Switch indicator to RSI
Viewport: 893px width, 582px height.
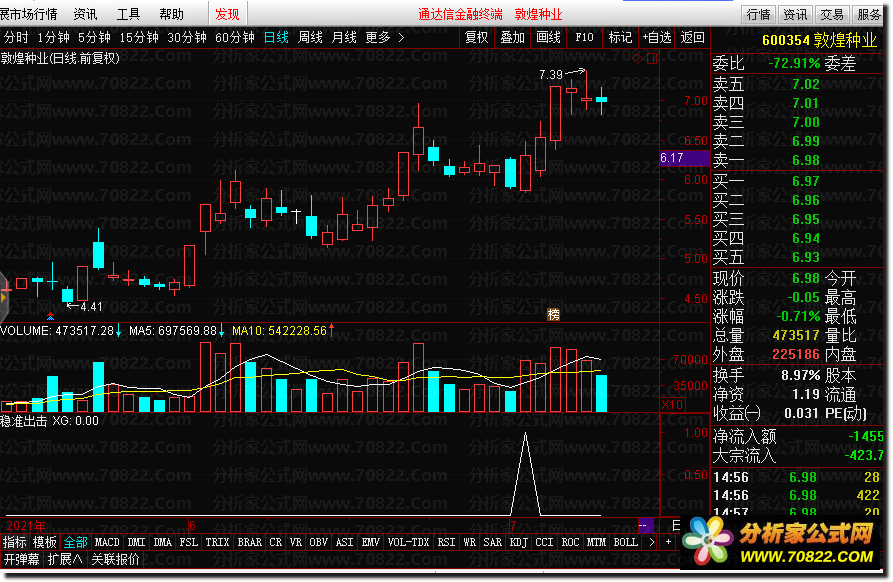coord(446,542)
